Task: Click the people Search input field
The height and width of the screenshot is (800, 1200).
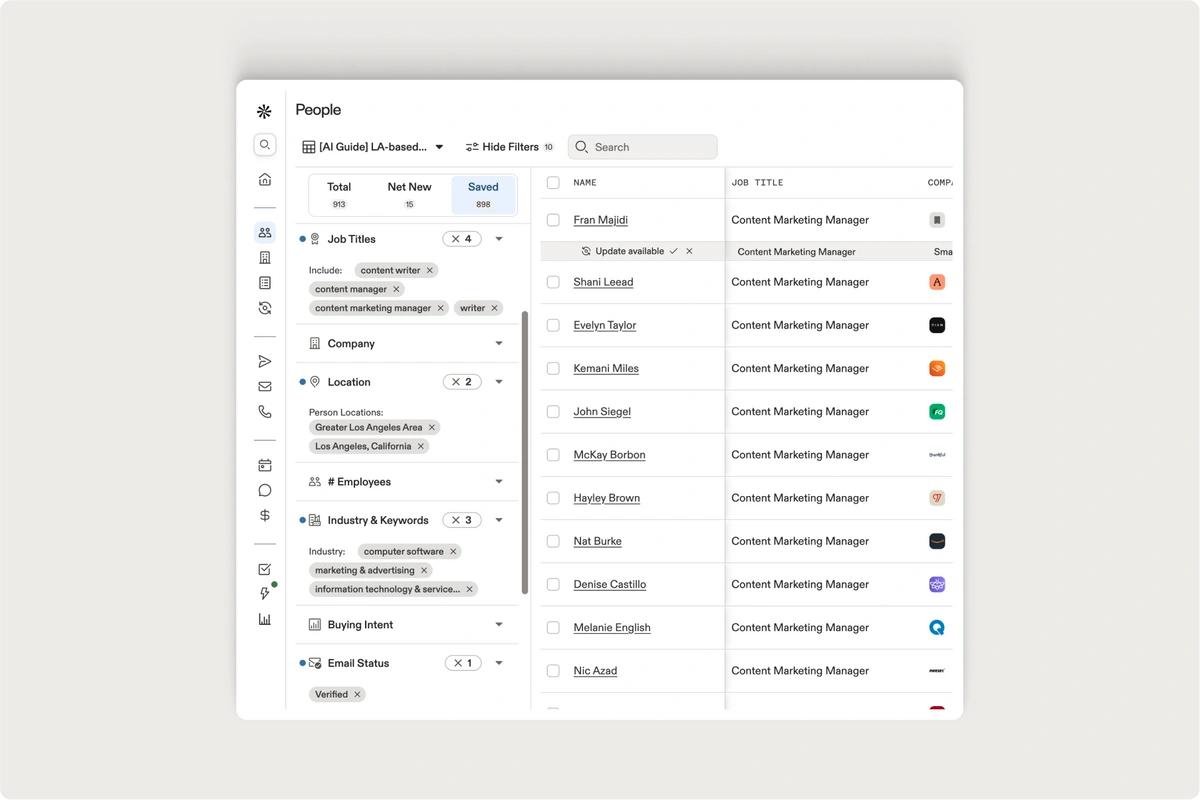Action: click(x=643, y=147)
